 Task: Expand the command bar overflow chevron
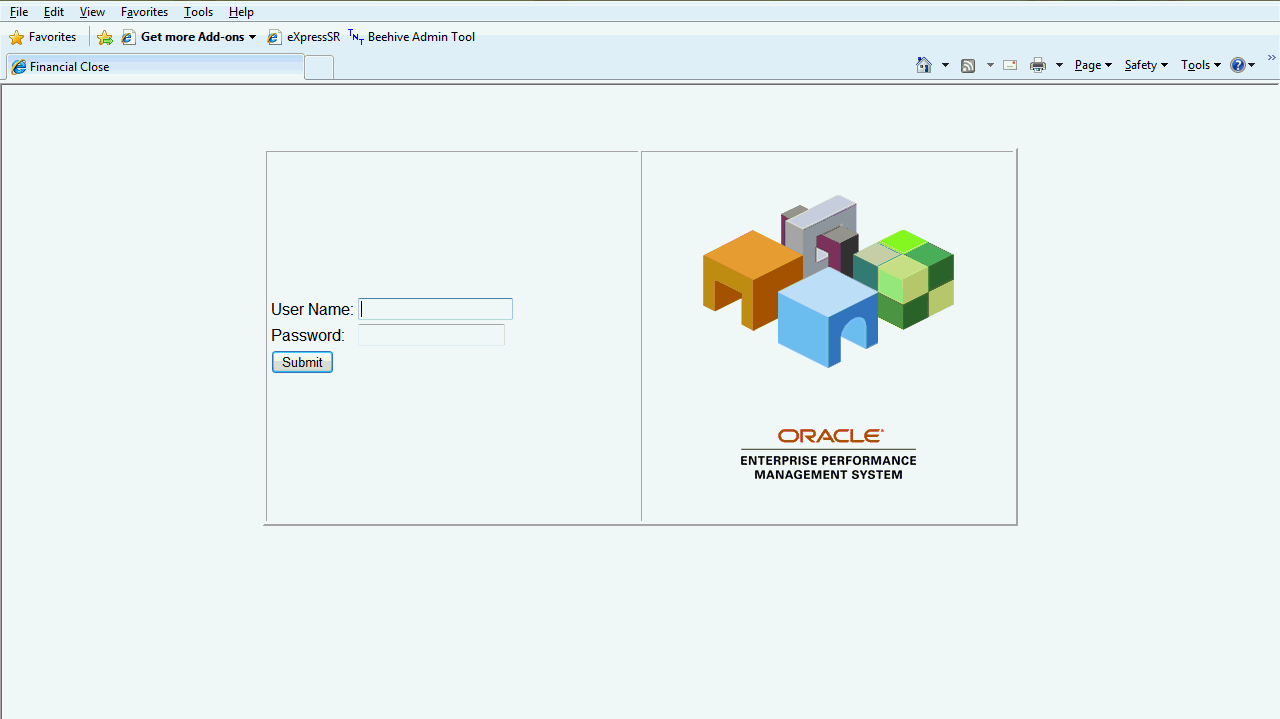(1272, 58)
